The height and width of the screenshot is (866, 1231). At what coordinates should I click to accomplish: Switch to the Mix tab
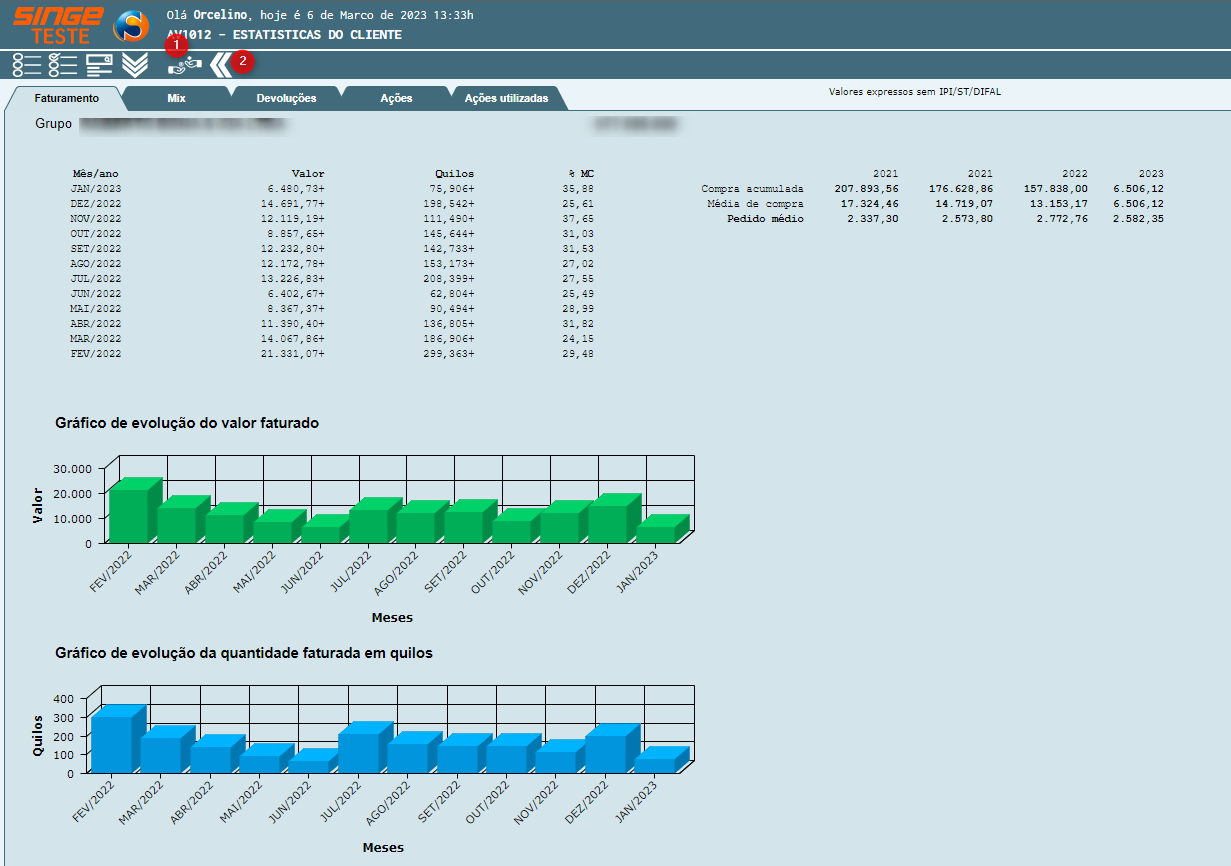[x=177, y=98]
